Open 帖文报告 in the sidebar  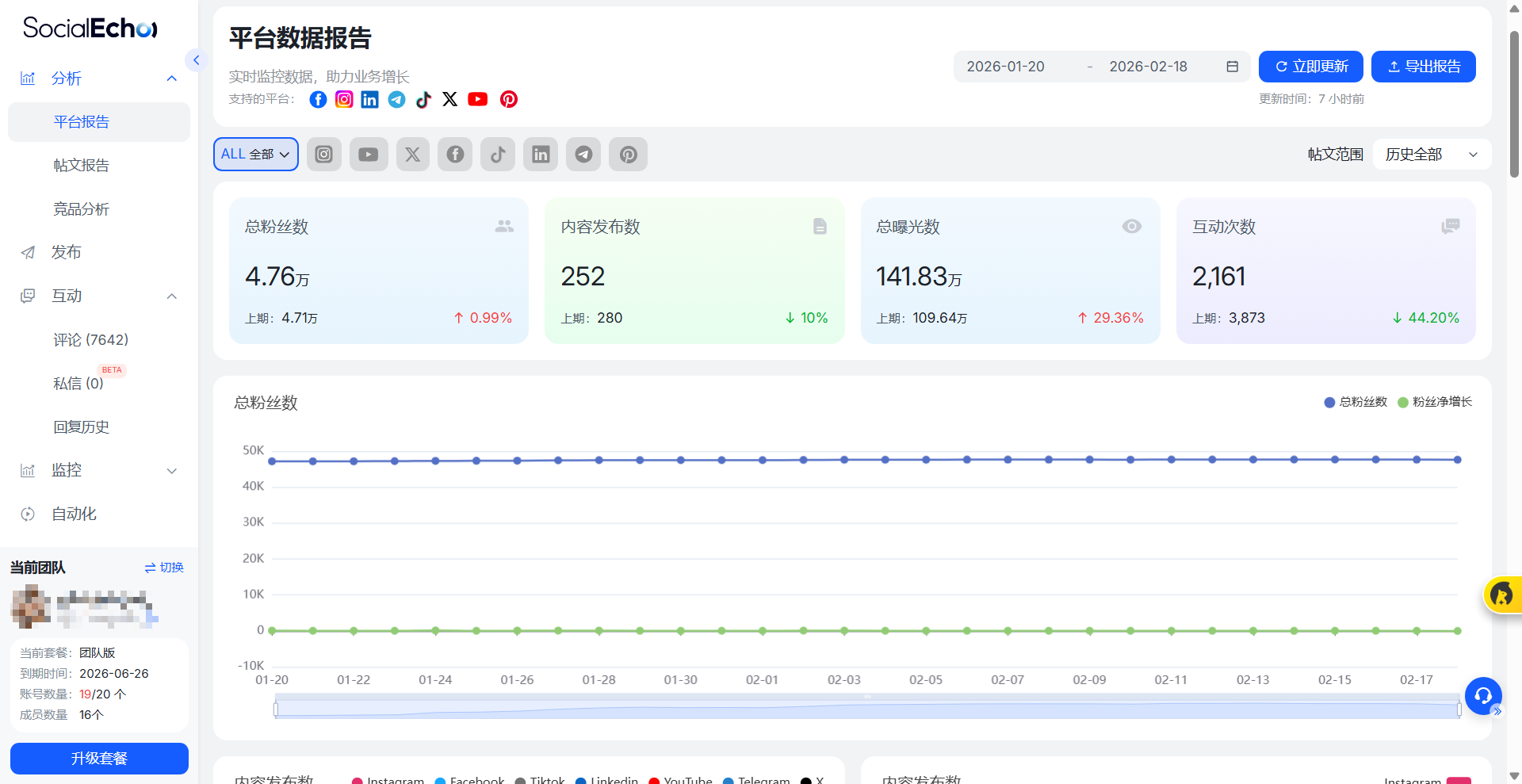pyautogui.click(x=82, y=166)
